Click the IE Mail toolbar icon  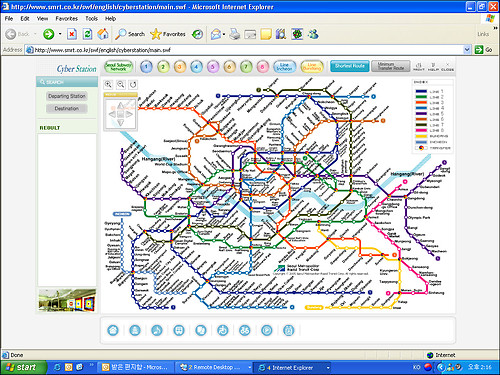216,34
